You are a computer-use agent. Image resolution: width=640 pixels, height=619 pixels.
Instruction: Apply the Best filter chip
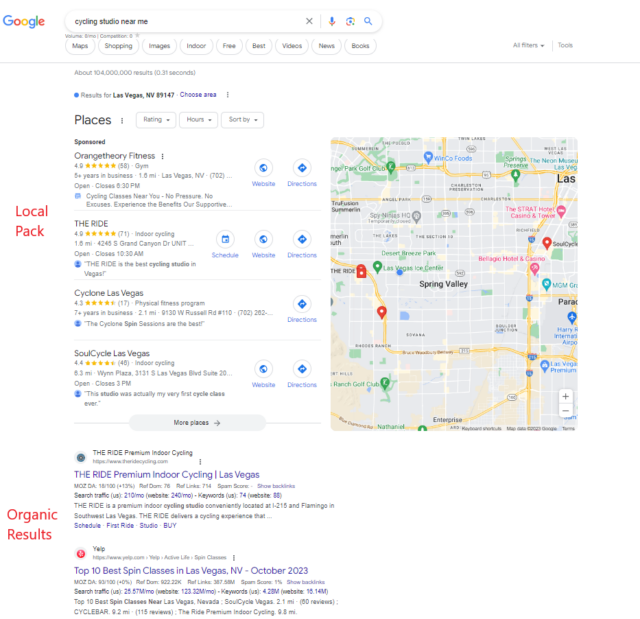[x=259, y=46]
